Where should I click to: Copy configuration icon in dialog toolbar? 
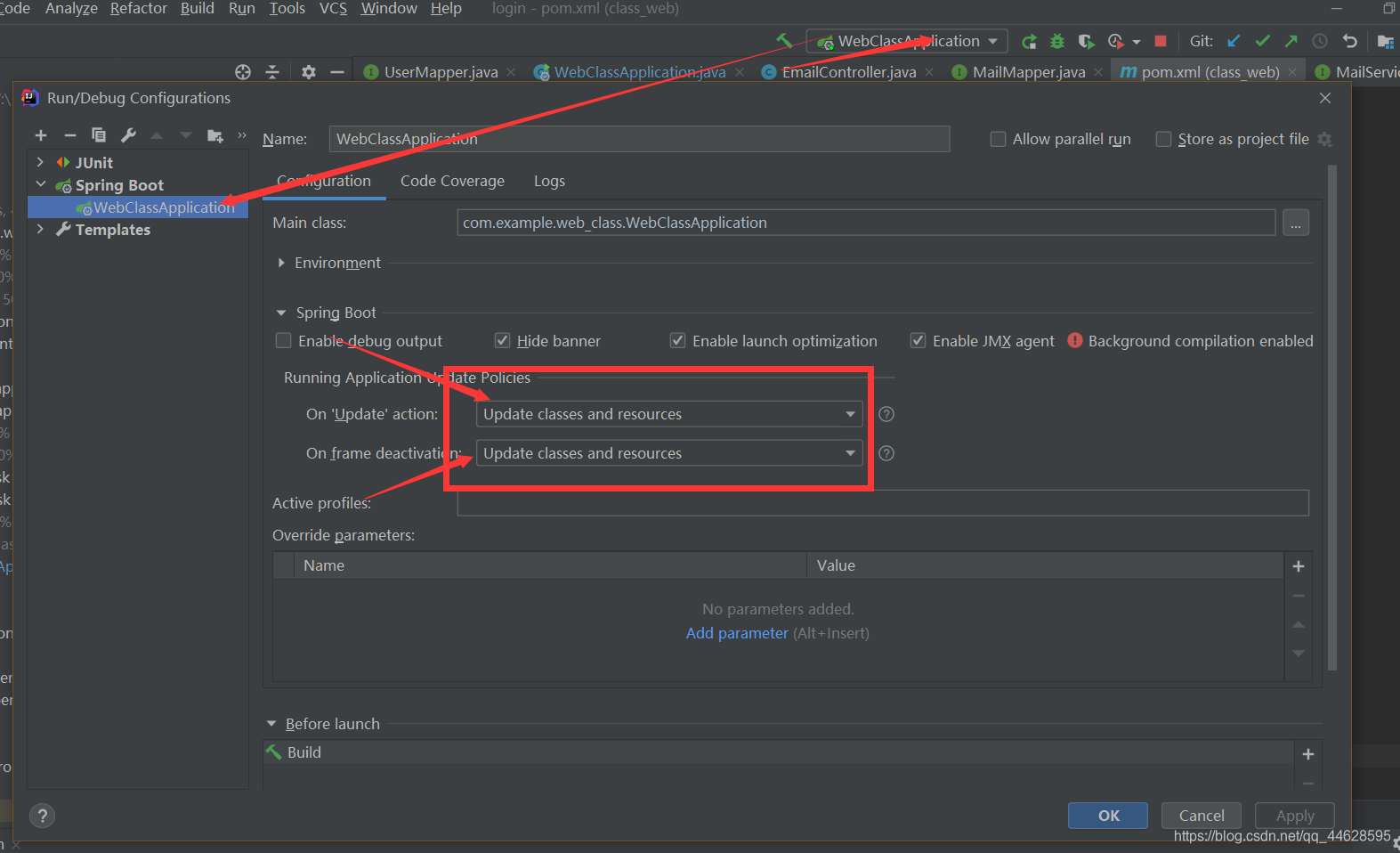(99, 135)
